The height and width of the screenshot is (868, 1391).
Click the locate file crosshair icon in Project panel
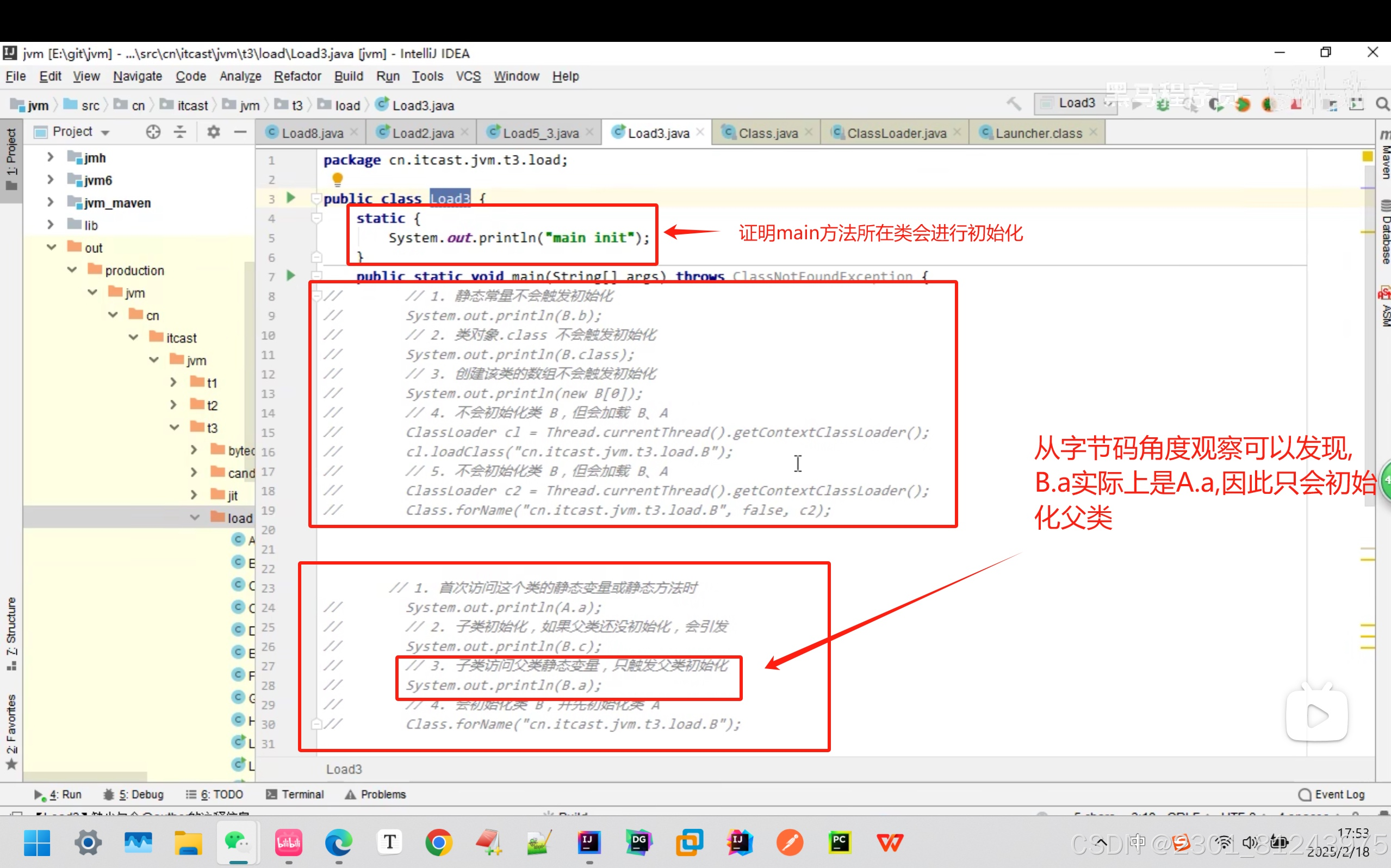pos(153,132)
